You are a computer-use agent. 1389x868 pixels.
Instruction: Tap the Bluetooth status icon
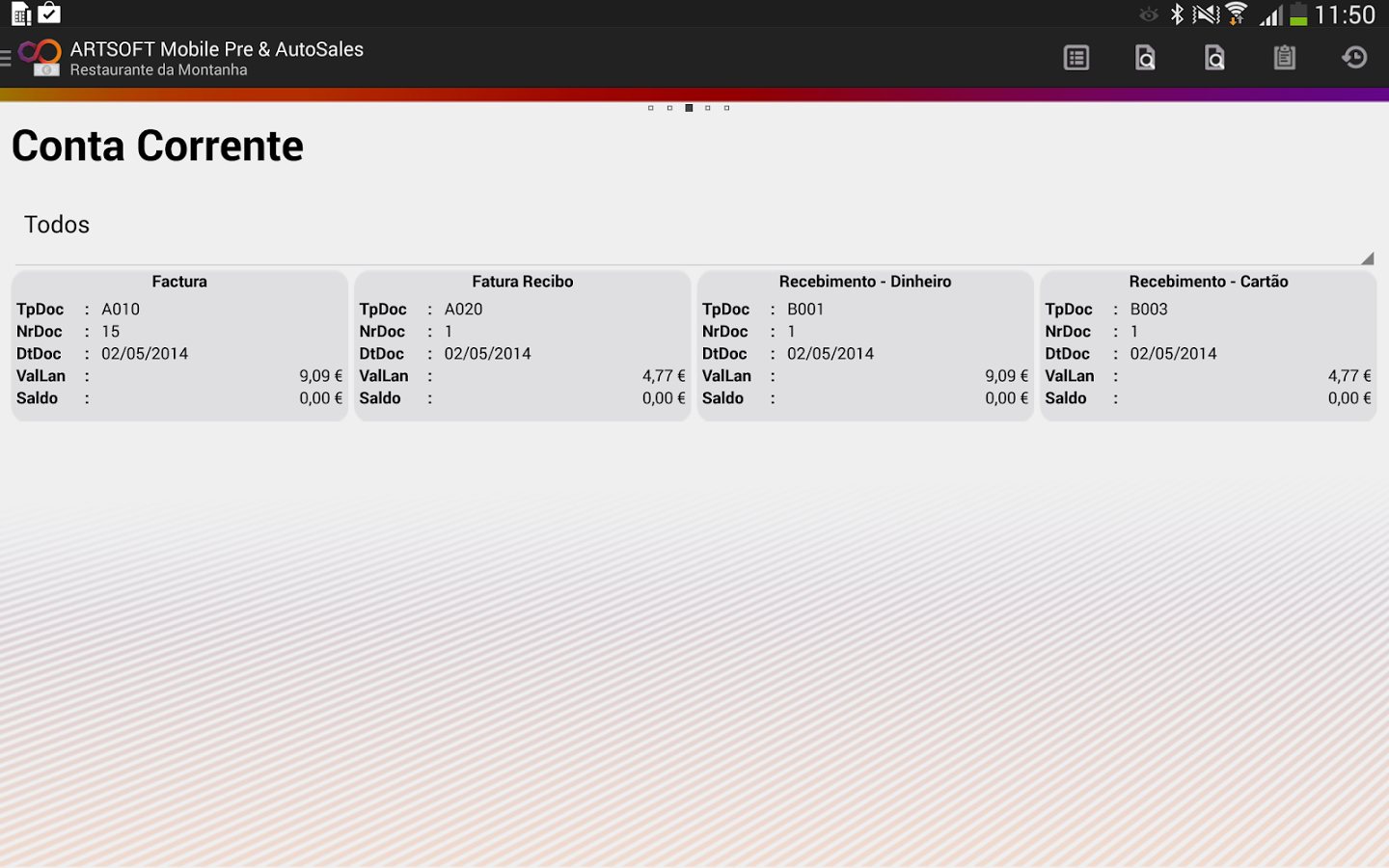pos(1177,14)
